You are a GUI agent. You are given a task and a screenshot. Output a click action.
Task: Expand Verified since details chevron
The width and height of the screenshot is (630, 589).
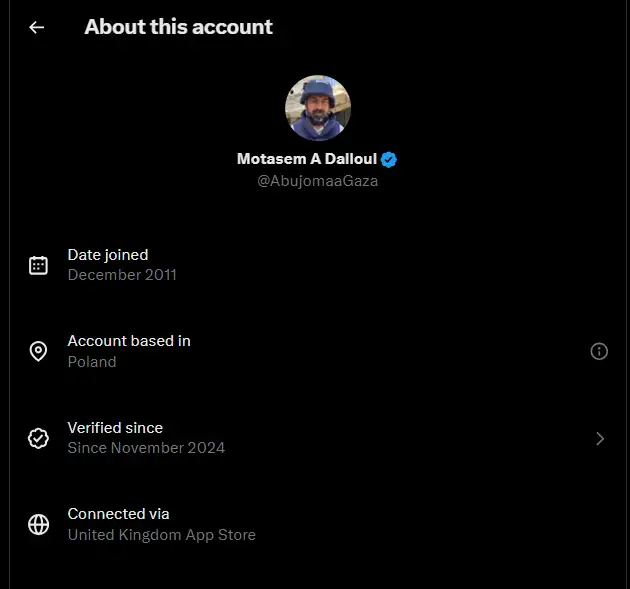click(600, 438)
